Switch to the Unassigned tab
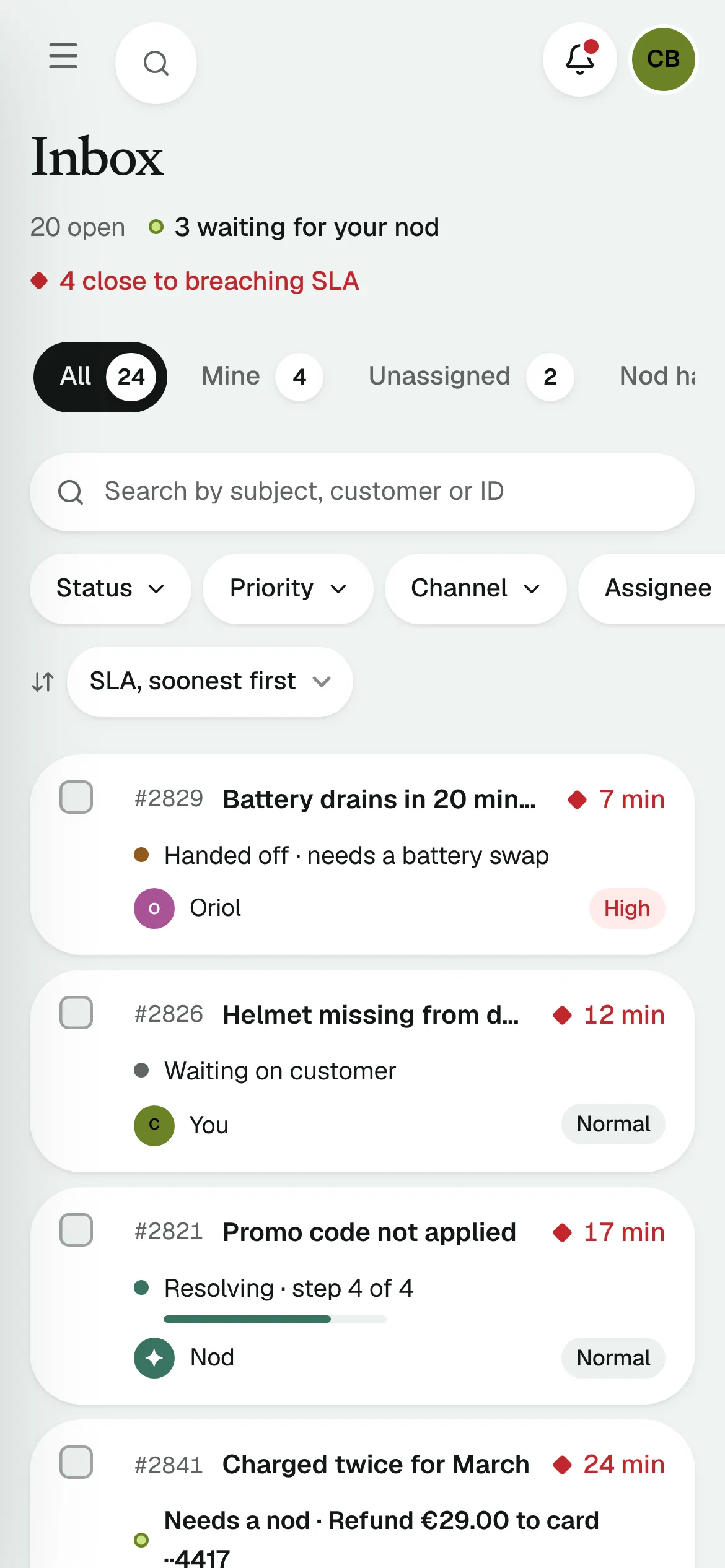 click(471, 377)
